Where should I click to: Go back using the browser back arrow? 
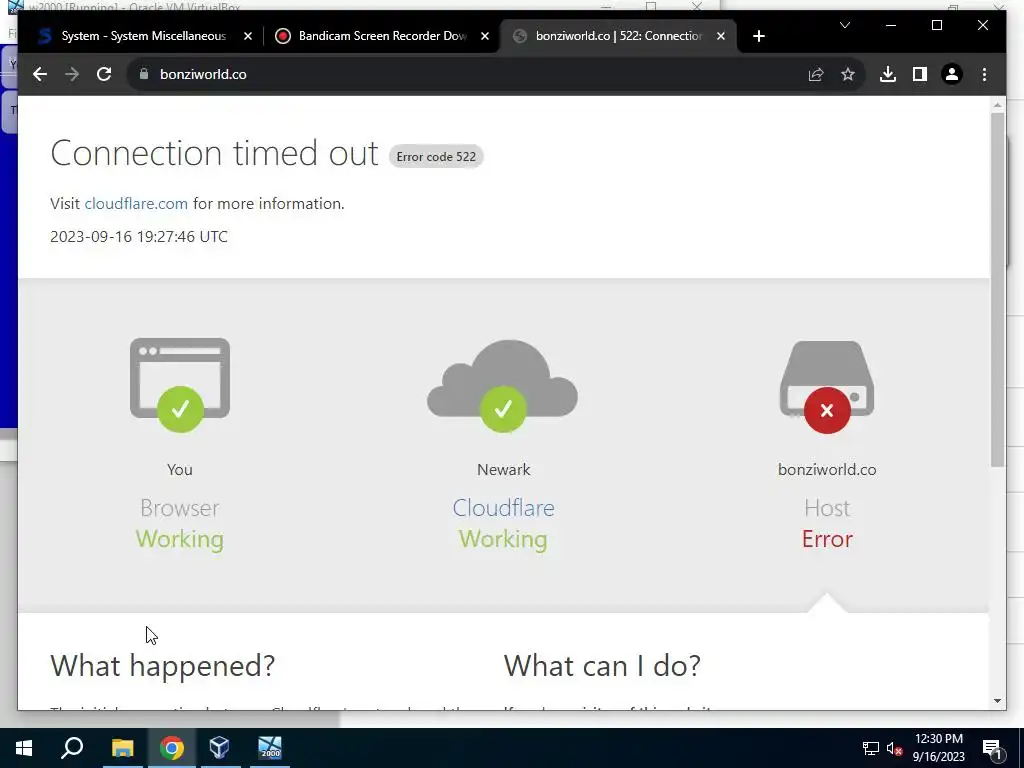tap(40, 74)
